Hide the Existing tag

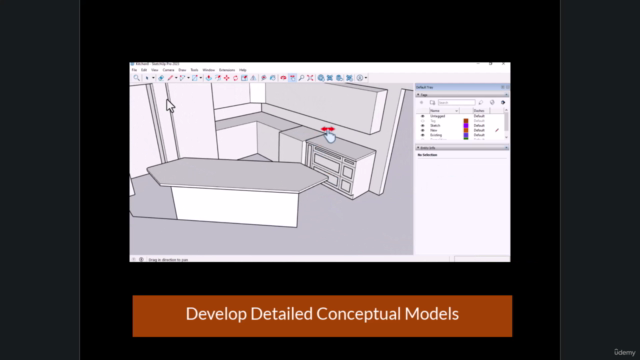click(422, 135)
